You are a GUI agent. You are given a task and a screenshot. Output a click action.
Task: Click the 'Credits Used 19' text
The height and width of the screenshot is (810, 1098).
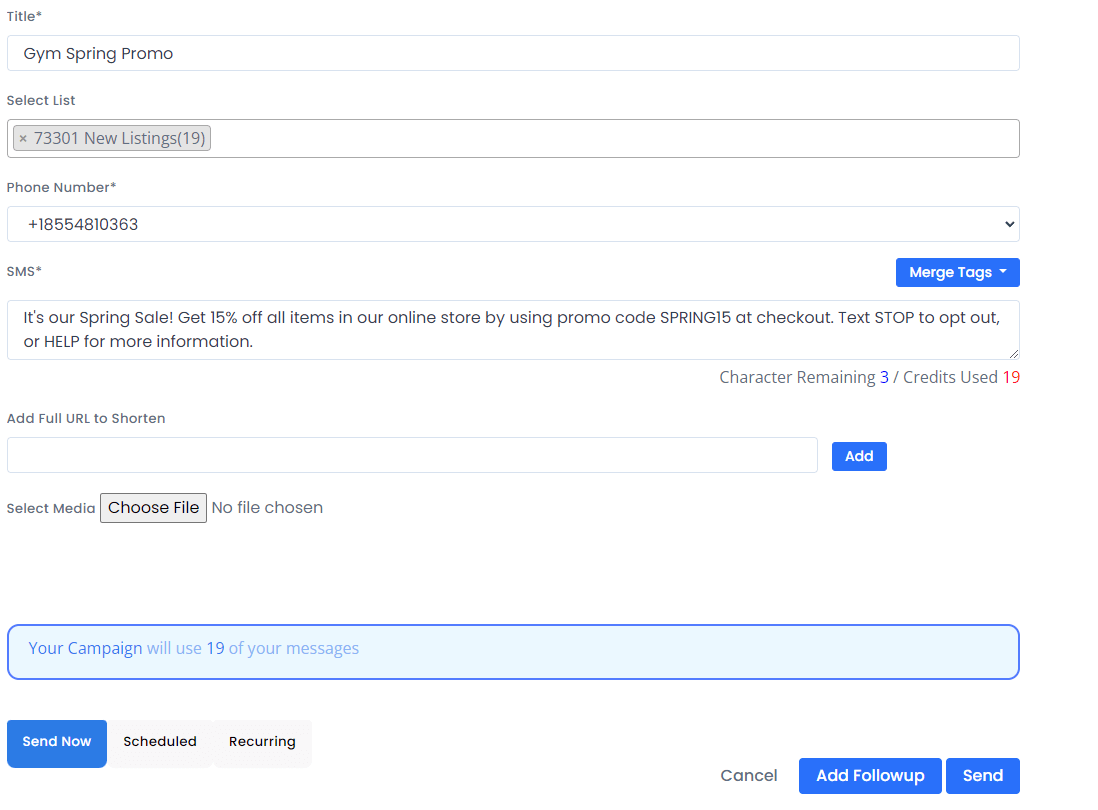(961, 377)
